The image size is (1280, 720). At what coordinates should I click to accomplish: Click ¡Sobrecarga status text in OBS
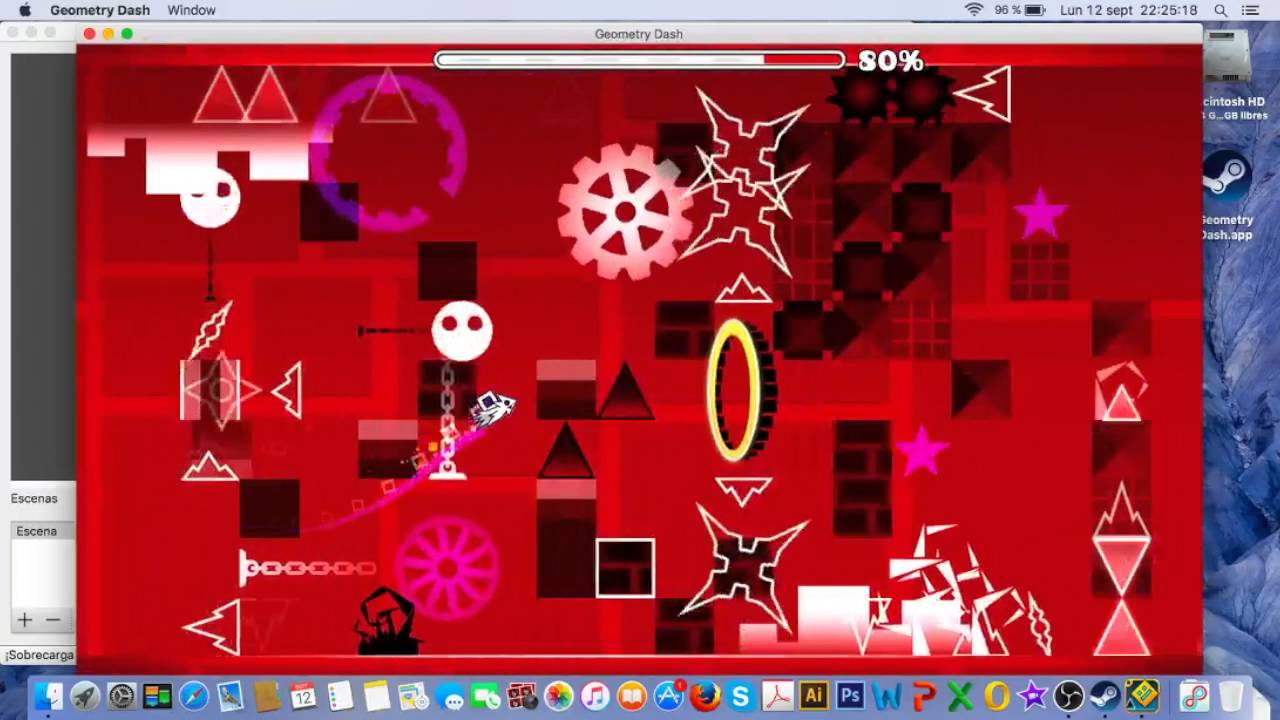pyautogui.click(x=40, y=655)
